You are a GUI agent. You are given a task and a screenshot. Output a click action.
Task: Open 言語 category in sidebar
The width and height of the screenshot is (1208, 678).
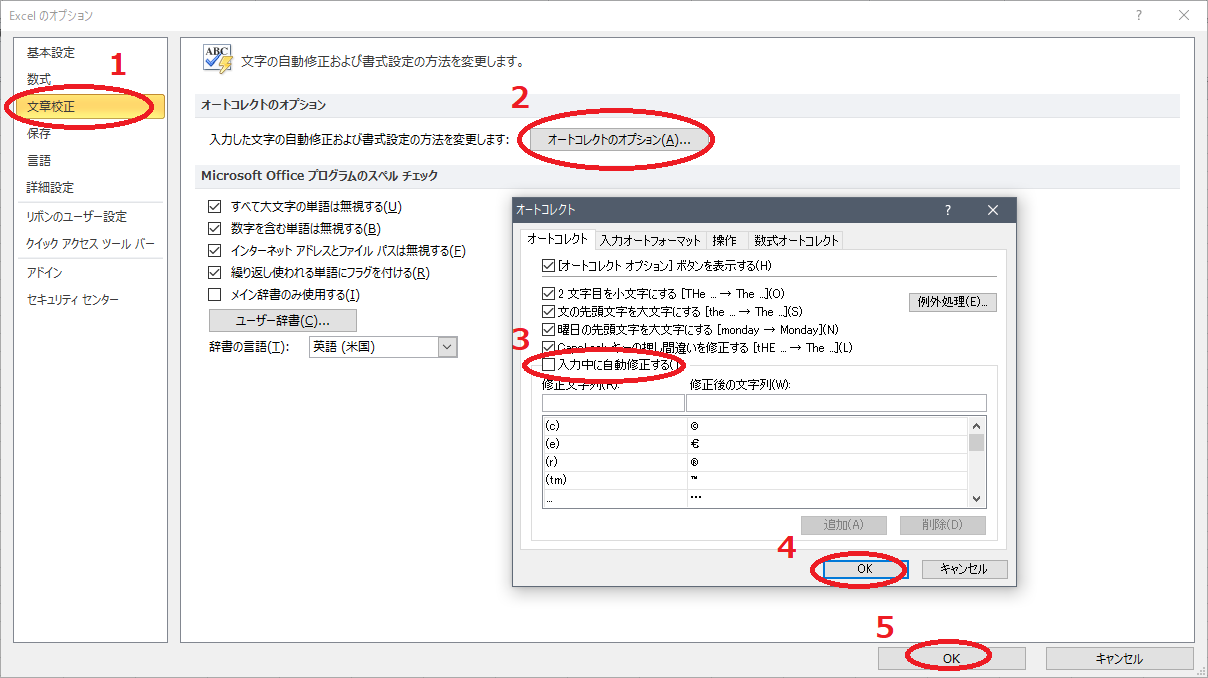(x=39, y=160)
